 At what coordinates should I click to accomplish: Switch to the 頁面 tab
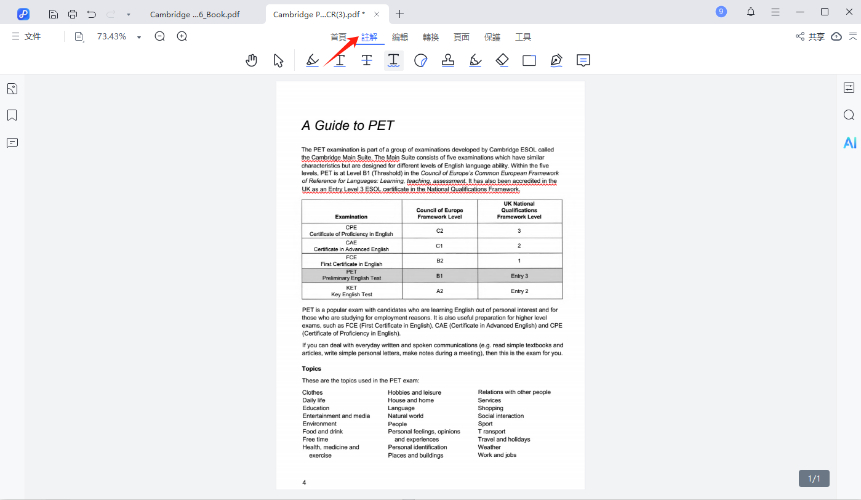(461, 37)
